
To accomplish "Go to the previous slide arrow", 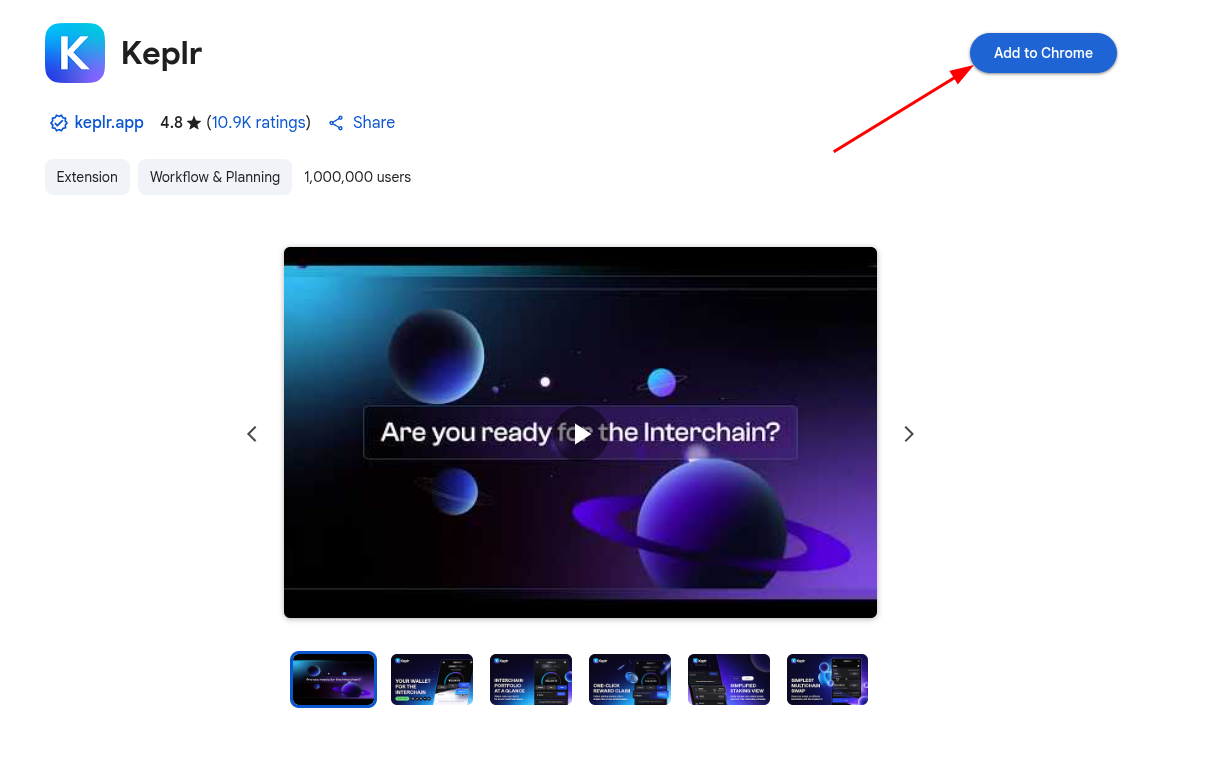I will 252,434.
